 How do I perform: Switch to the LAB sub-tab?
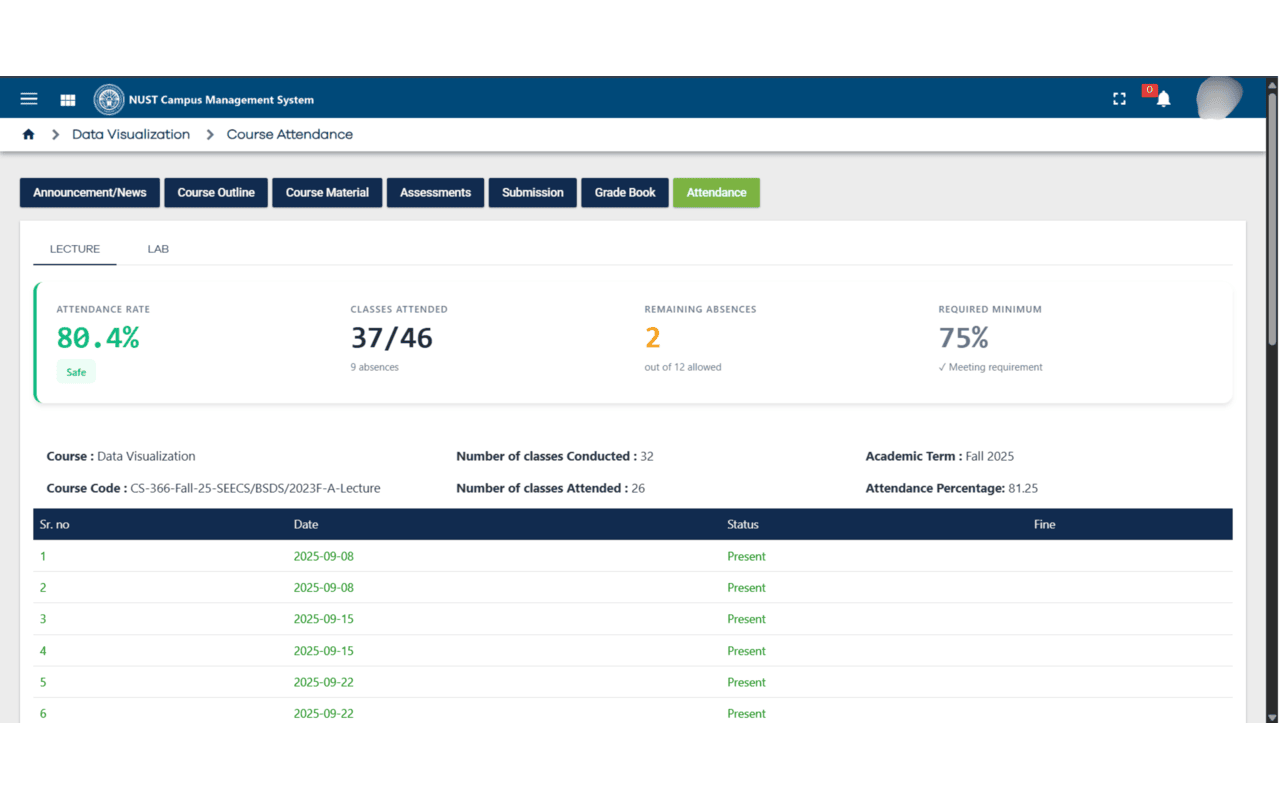[x=158, y=249]
